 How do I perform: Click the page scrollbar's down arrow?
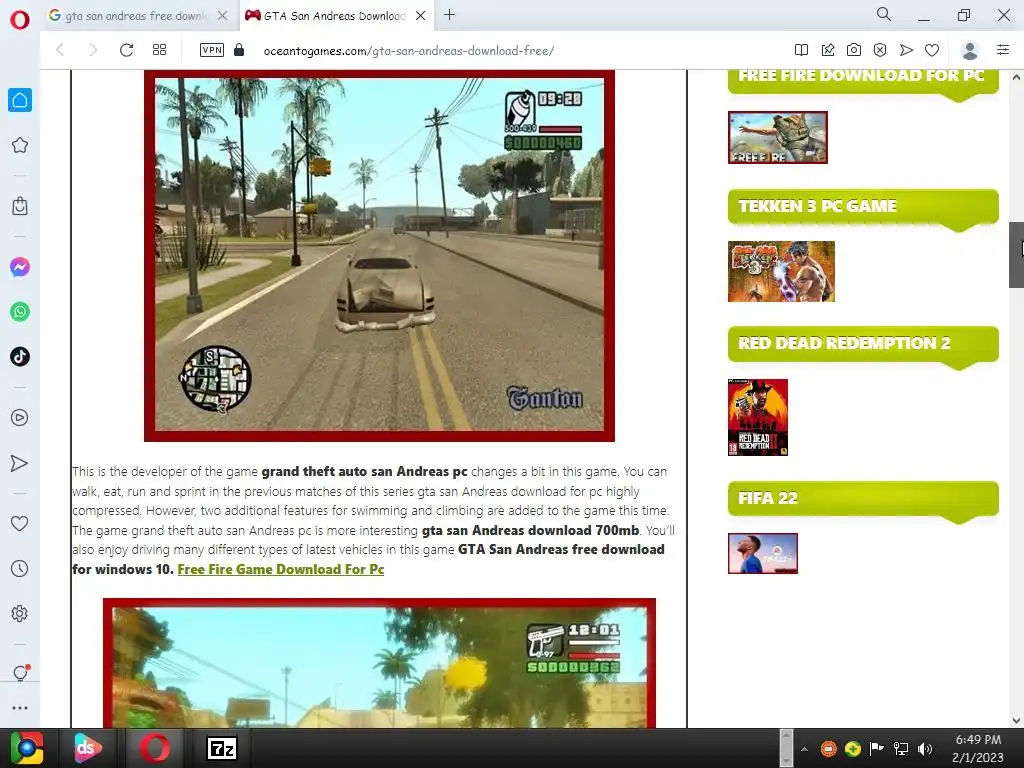tap(1016, 720)
